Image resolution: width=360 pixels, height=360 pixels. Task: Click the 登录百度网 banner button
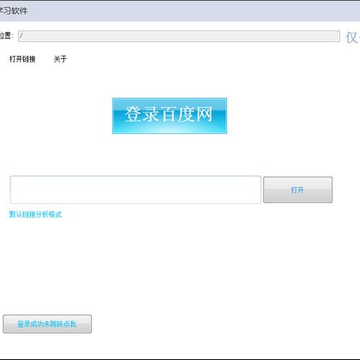pos(170,116)
